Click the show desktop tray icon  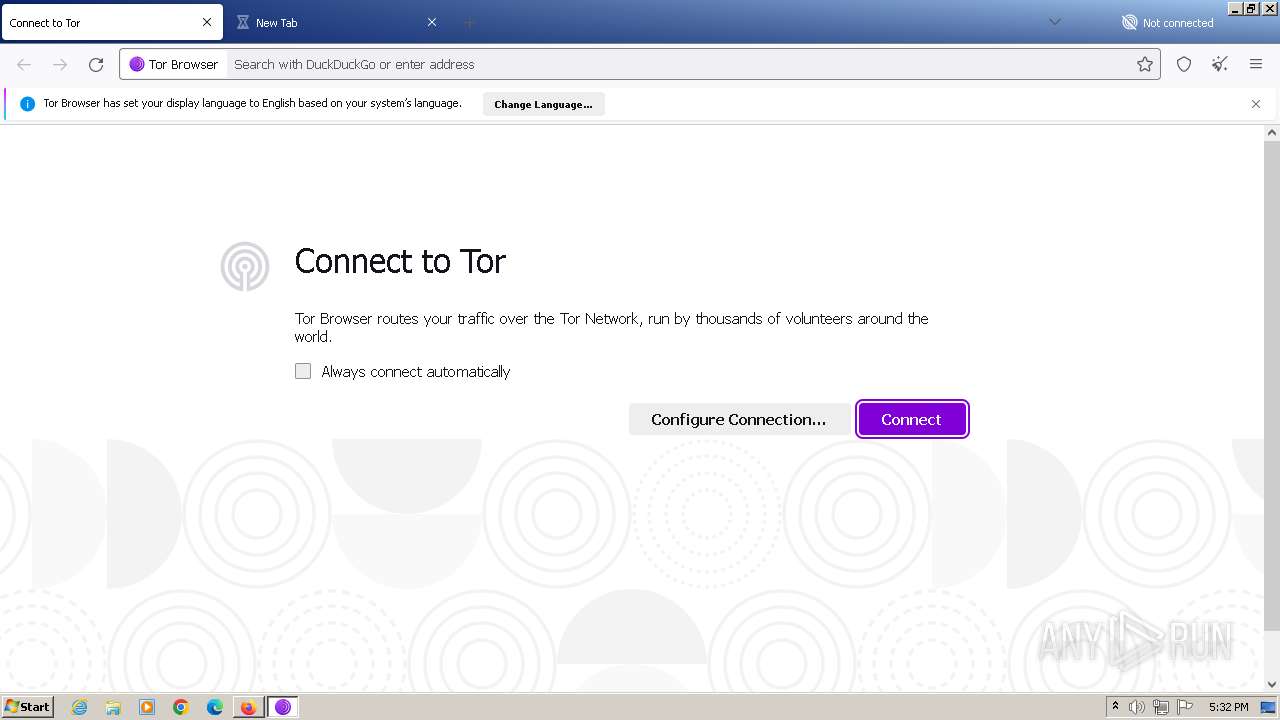coord(1269,707)
